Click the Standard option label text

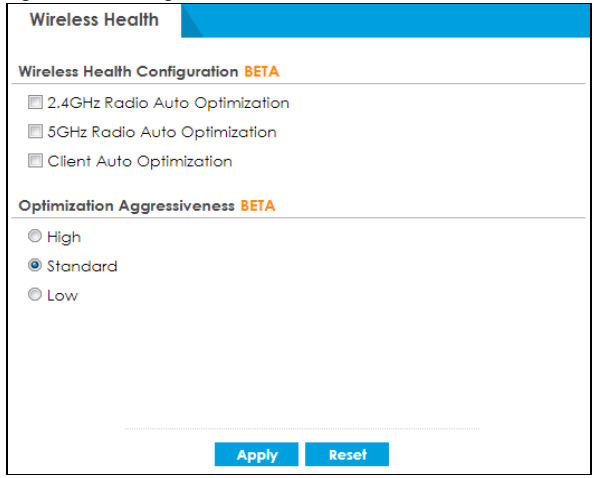(x=82, y=266)
